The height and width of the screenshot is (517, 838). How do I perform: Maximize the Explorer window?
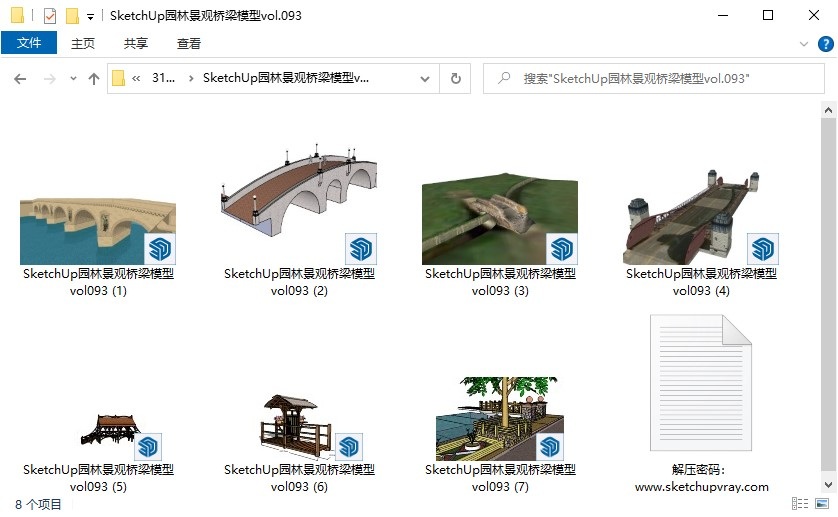pyautogui.click(x=768, y=16)
